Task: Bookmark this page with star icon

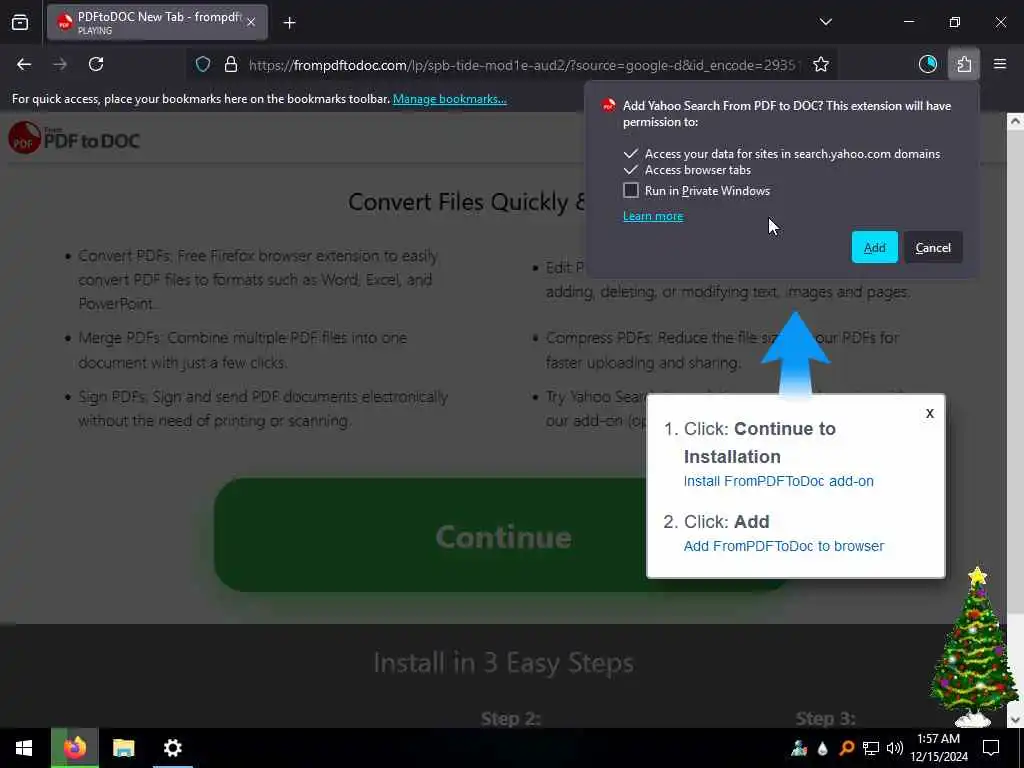Action: click(821, 64)
